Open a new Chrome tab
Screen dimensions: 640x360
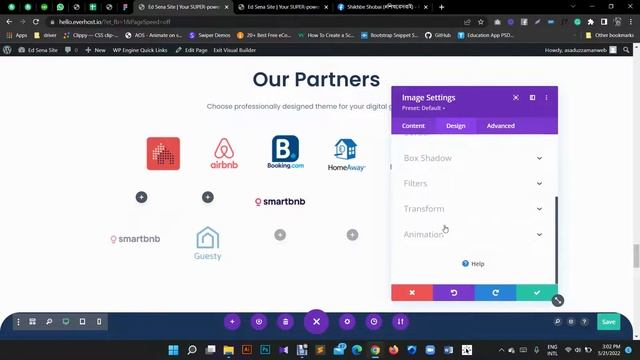tap(441, 7)
